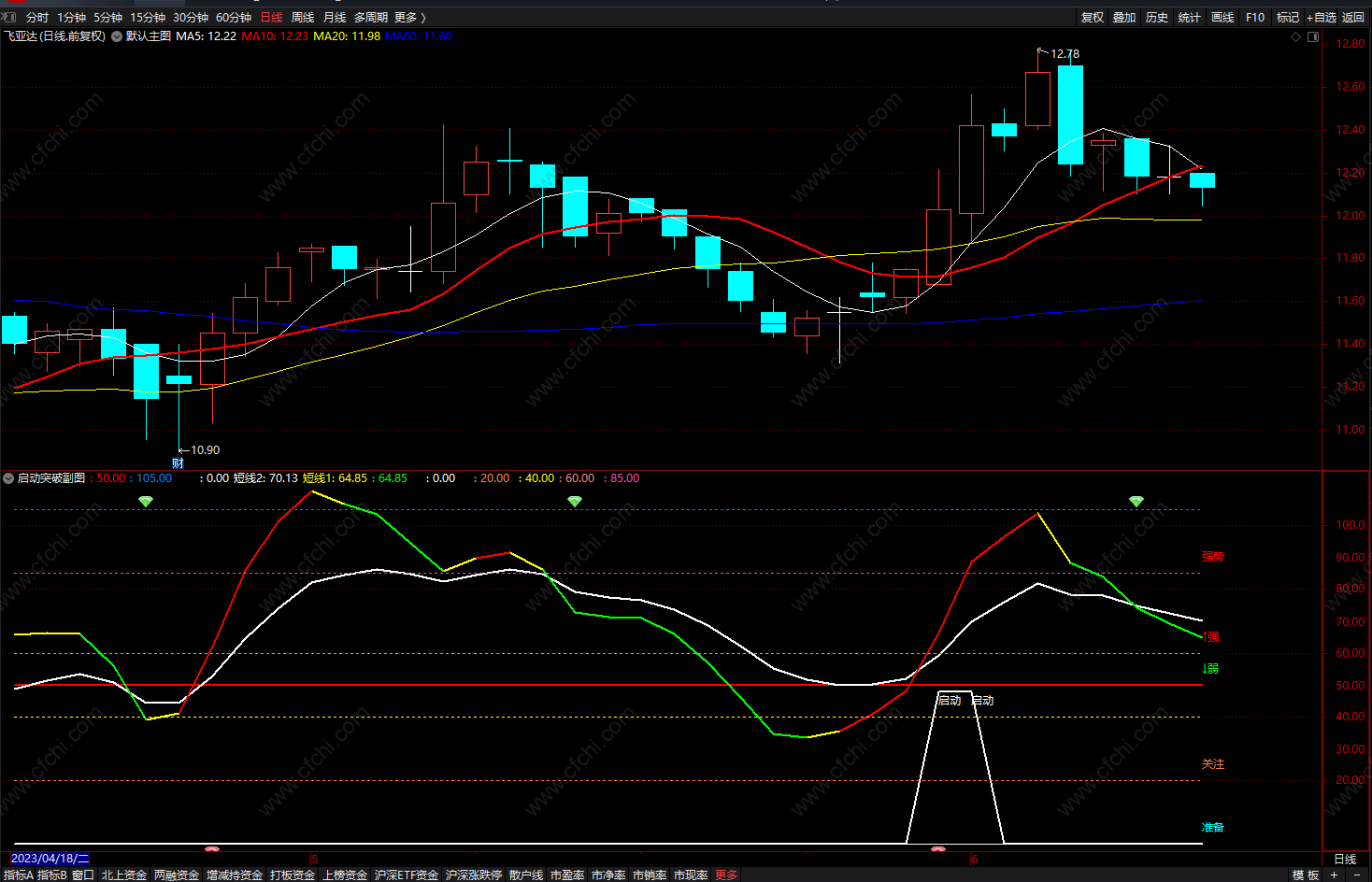
Task: Click the collapse panel icon at top-left
Action: 8,17
